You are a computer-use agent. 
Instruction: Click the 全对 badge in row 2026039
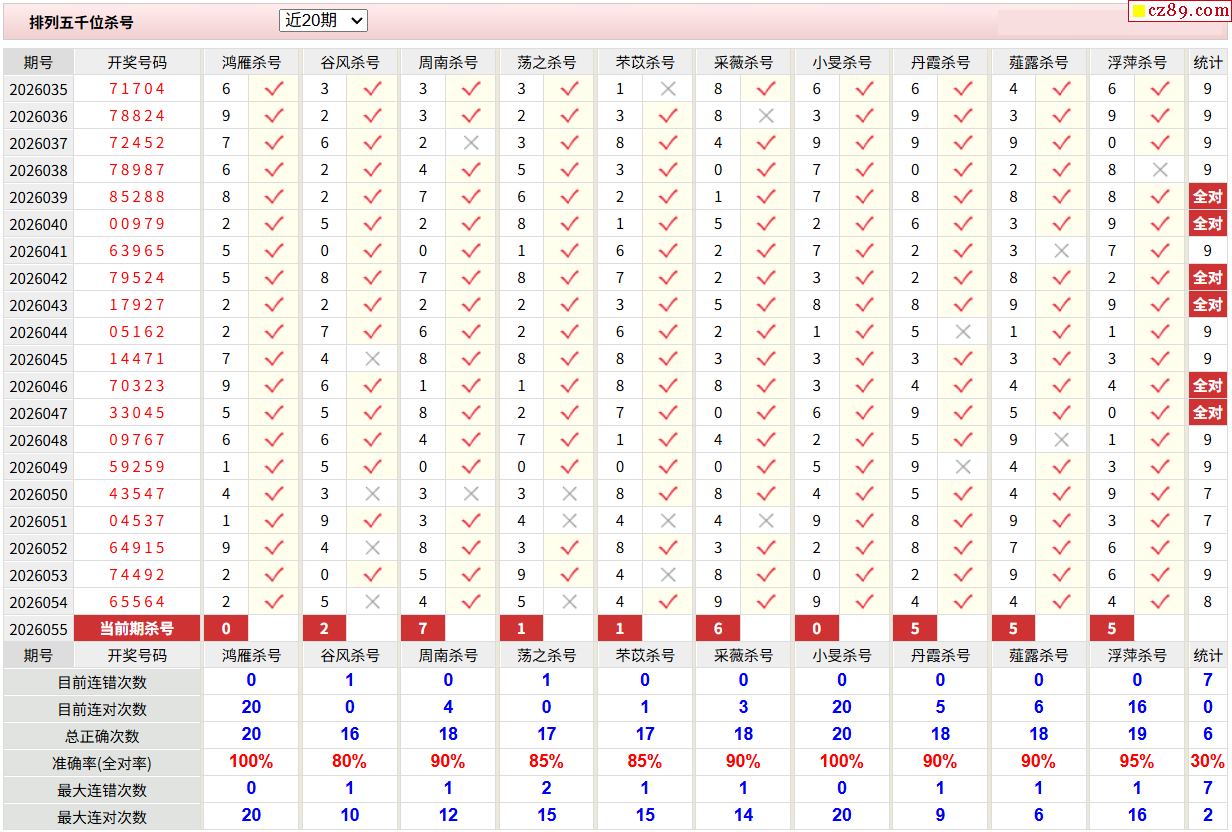coord(1208,197)
